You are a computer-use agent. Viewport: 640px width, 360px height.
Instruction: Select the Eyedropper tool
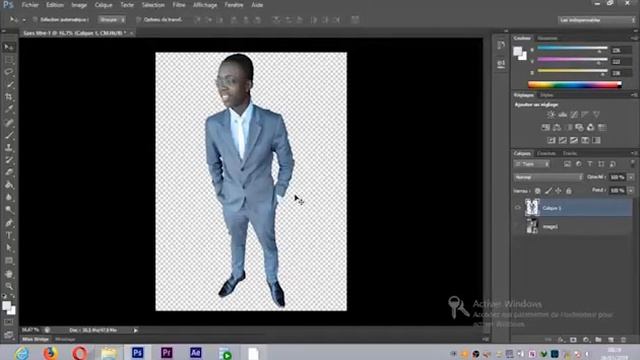tap(9, 110)
